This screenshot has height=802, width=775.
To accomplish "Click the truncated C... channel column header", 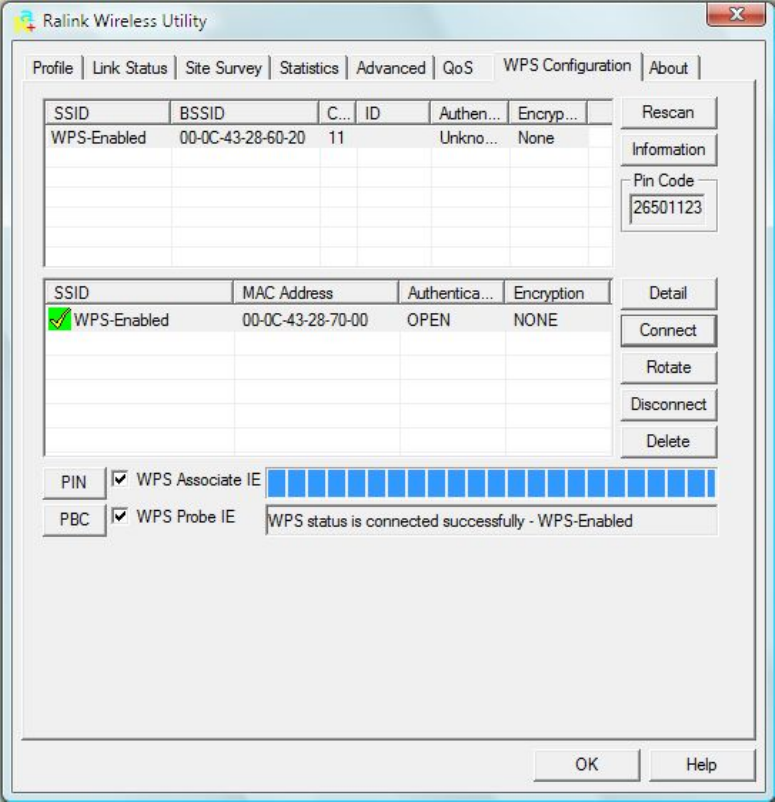I will tap(338, 113).
